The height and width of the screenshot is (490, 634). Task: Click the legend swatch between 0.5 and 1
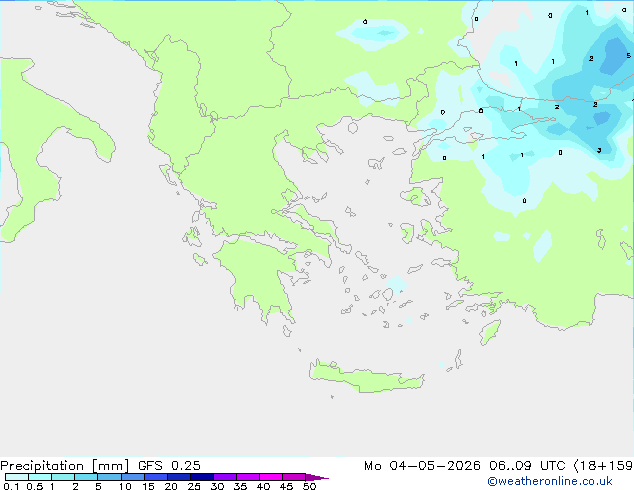40,477
